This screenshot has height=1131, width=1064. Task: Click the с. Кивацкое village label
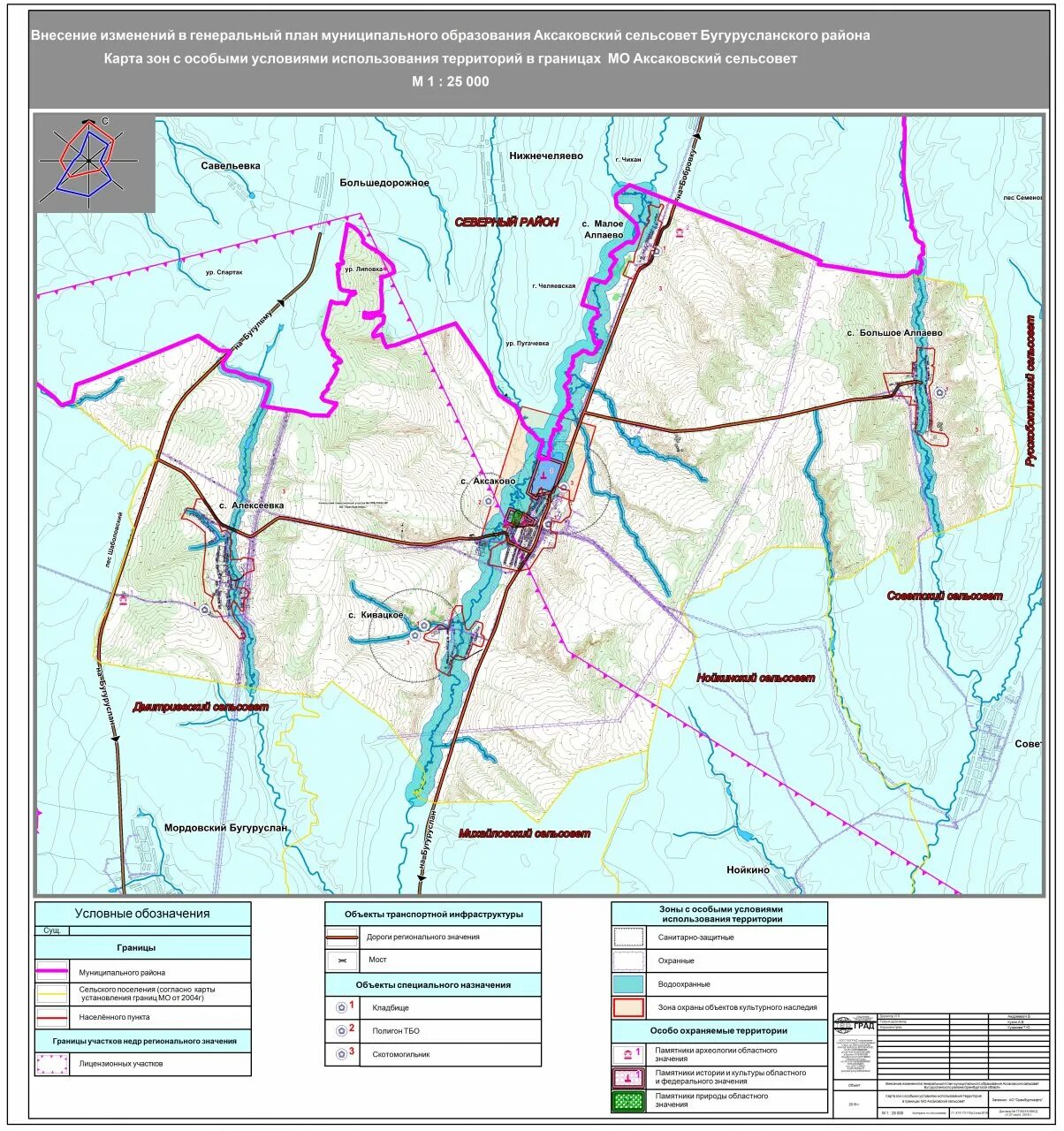click(376, 614)
